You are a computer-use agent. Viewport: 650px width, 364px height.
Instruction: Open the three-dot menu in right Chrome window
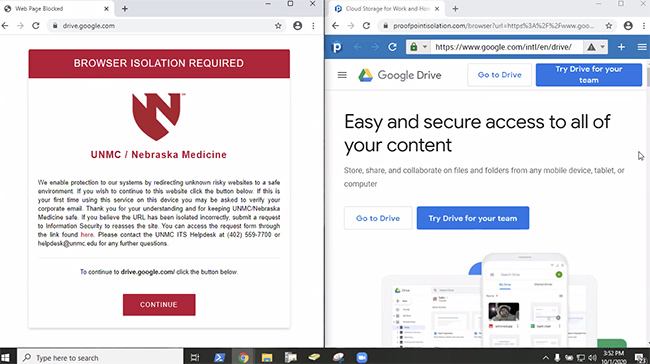(x=644, y=26)
